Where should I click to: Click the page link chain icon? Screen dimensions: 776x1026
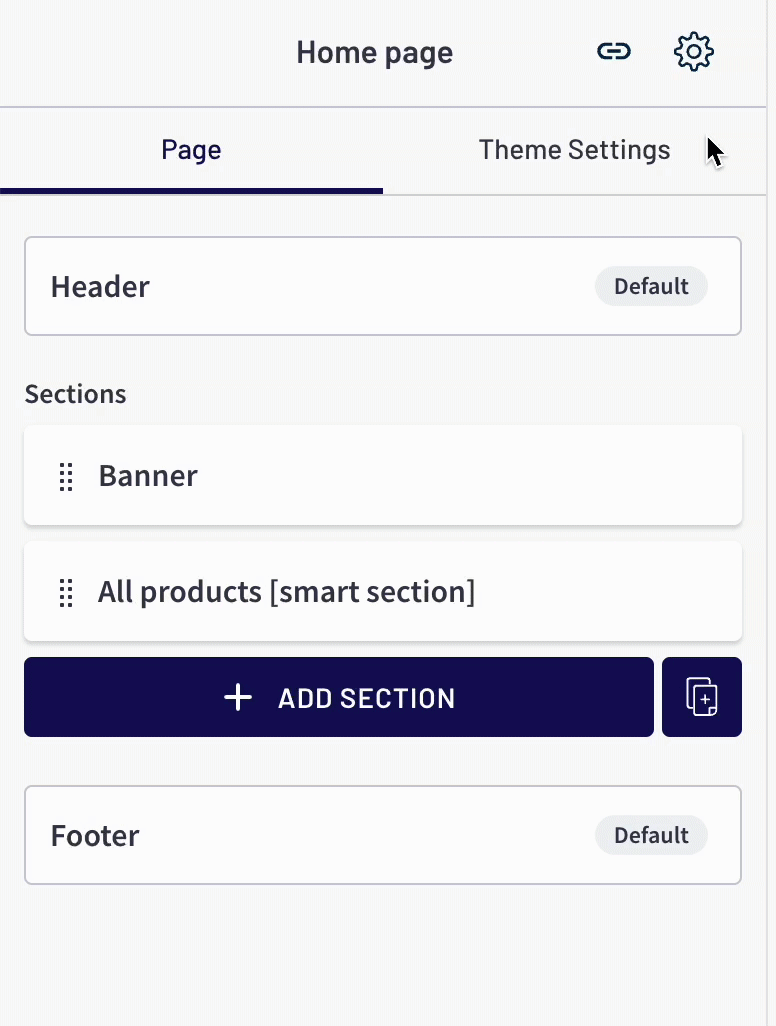point(614,51)
